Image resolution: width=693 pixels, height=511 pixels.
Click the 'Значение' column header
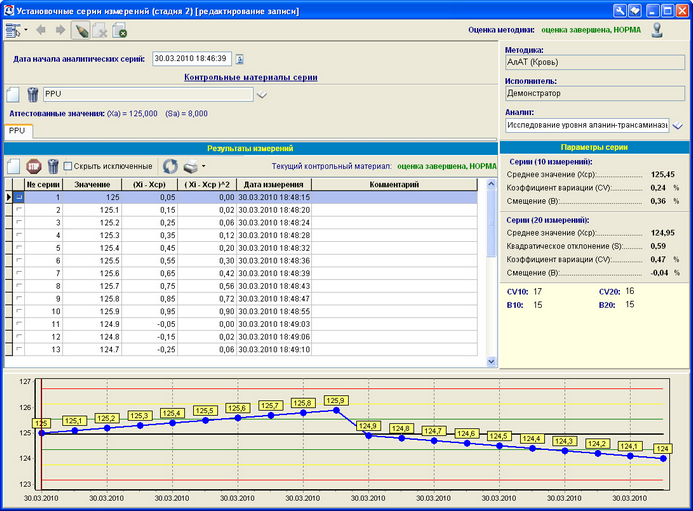click(92, 185)
